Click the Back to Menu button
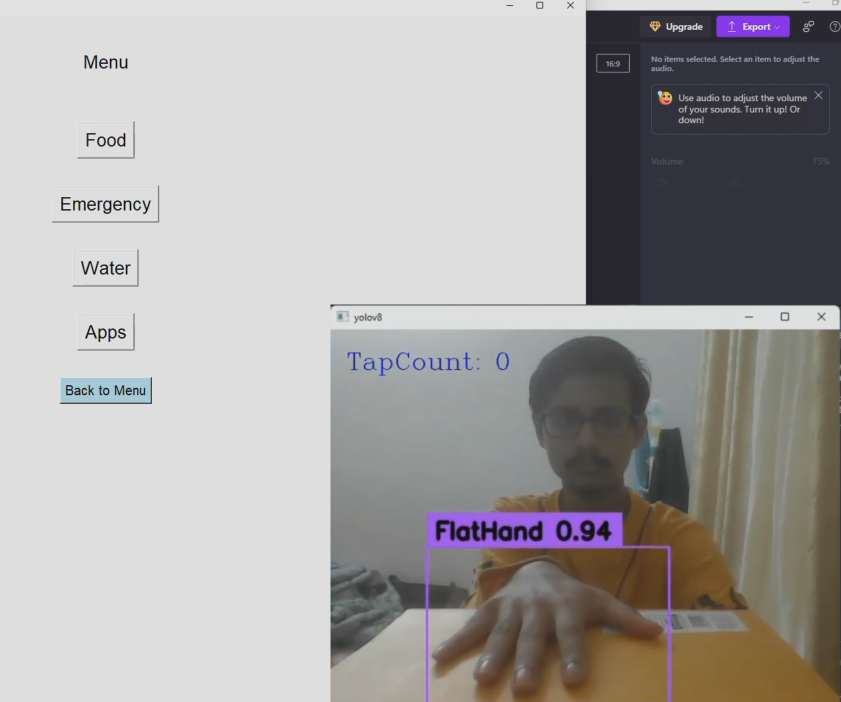Image resolution: width=841 pixels, height=702 pixels. (x=105, y=390)
